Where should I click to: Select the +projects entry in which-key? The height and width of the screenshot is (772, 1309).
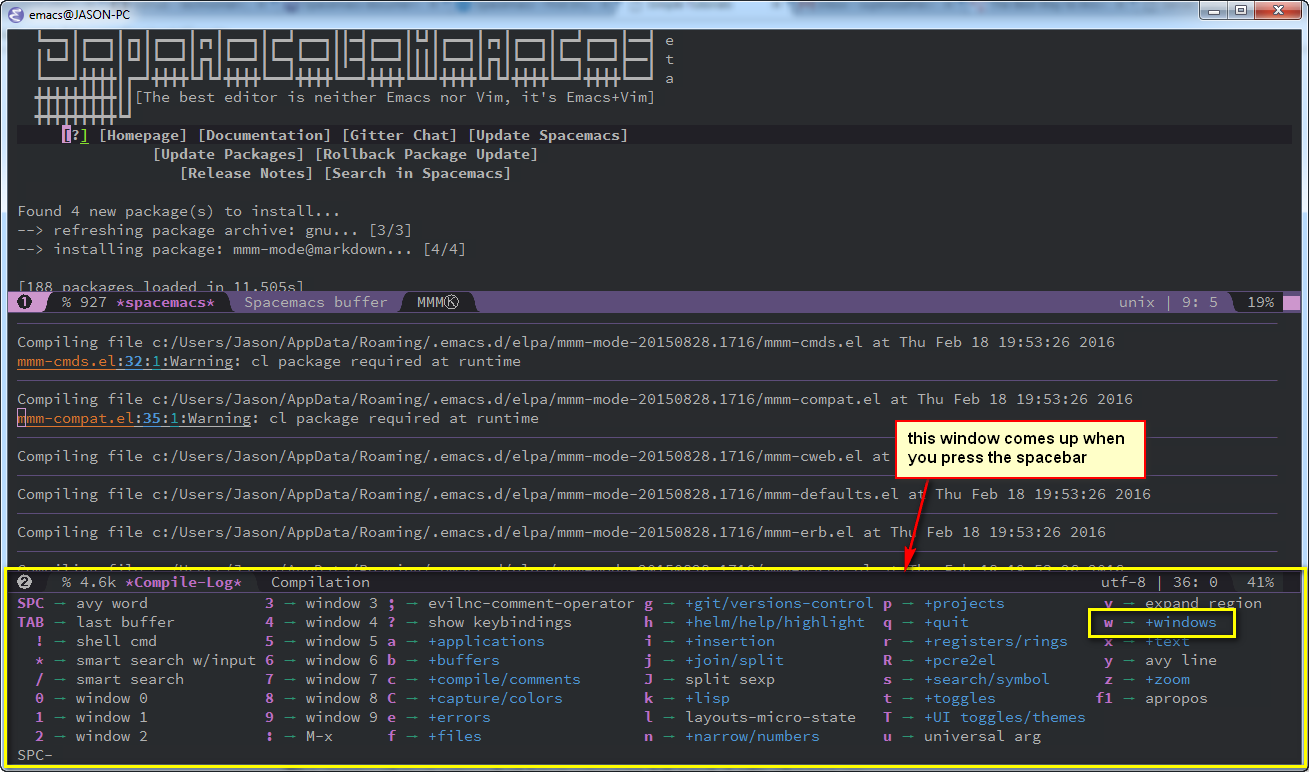pos(964,603)
